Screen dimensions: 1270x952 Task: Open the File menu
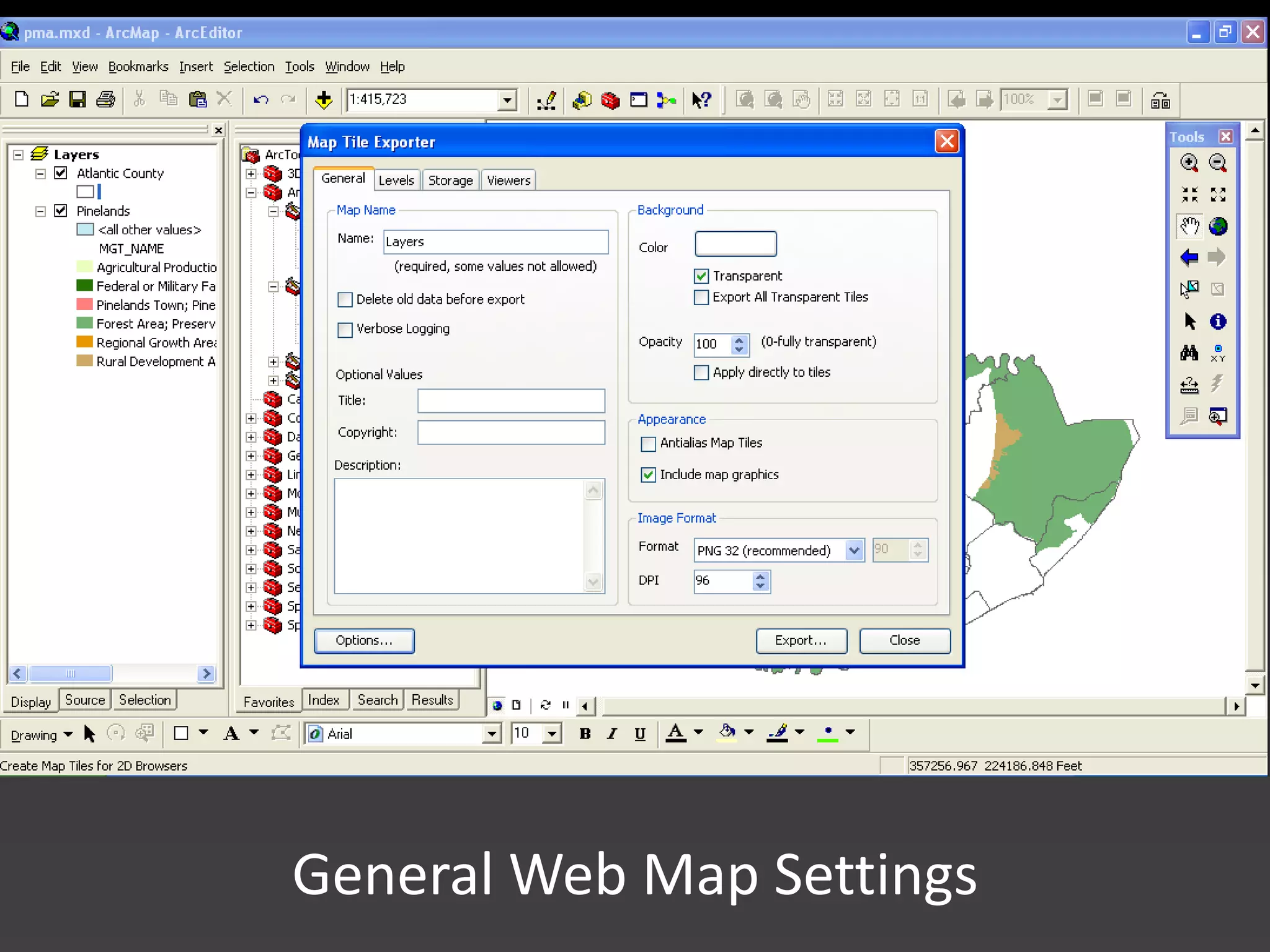[20, 67]
